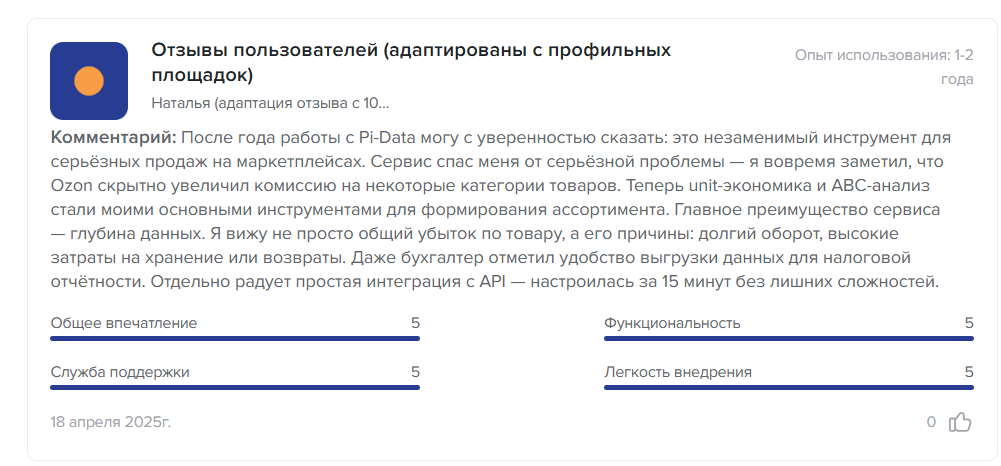1001x466 pixels.
Task: Click the score 5 for «Общее впечатление»
Action: 415,323
